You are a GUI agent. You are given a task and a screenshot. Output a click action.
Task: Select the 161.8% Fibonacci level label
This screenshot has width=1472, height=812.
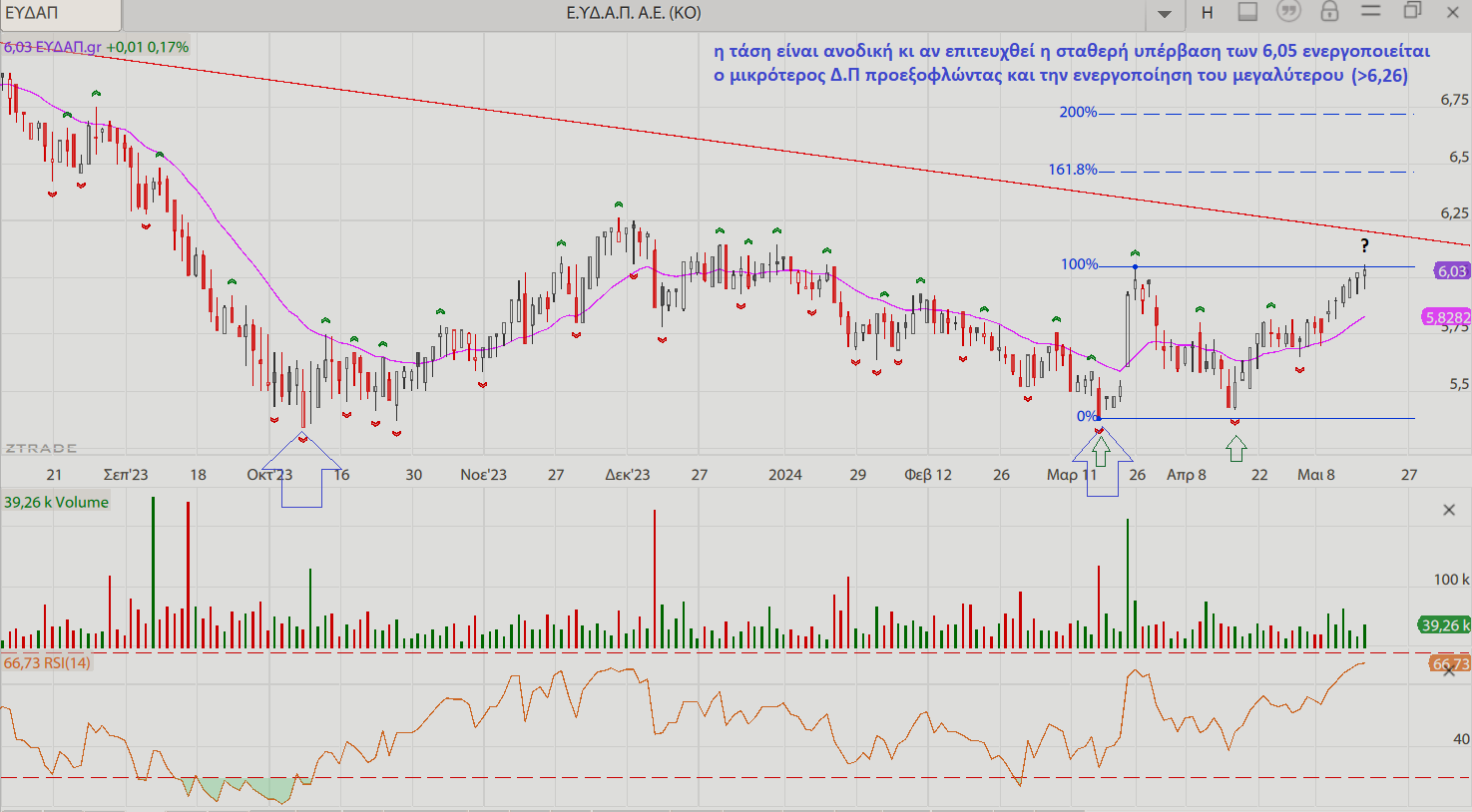click(1073, 170)
